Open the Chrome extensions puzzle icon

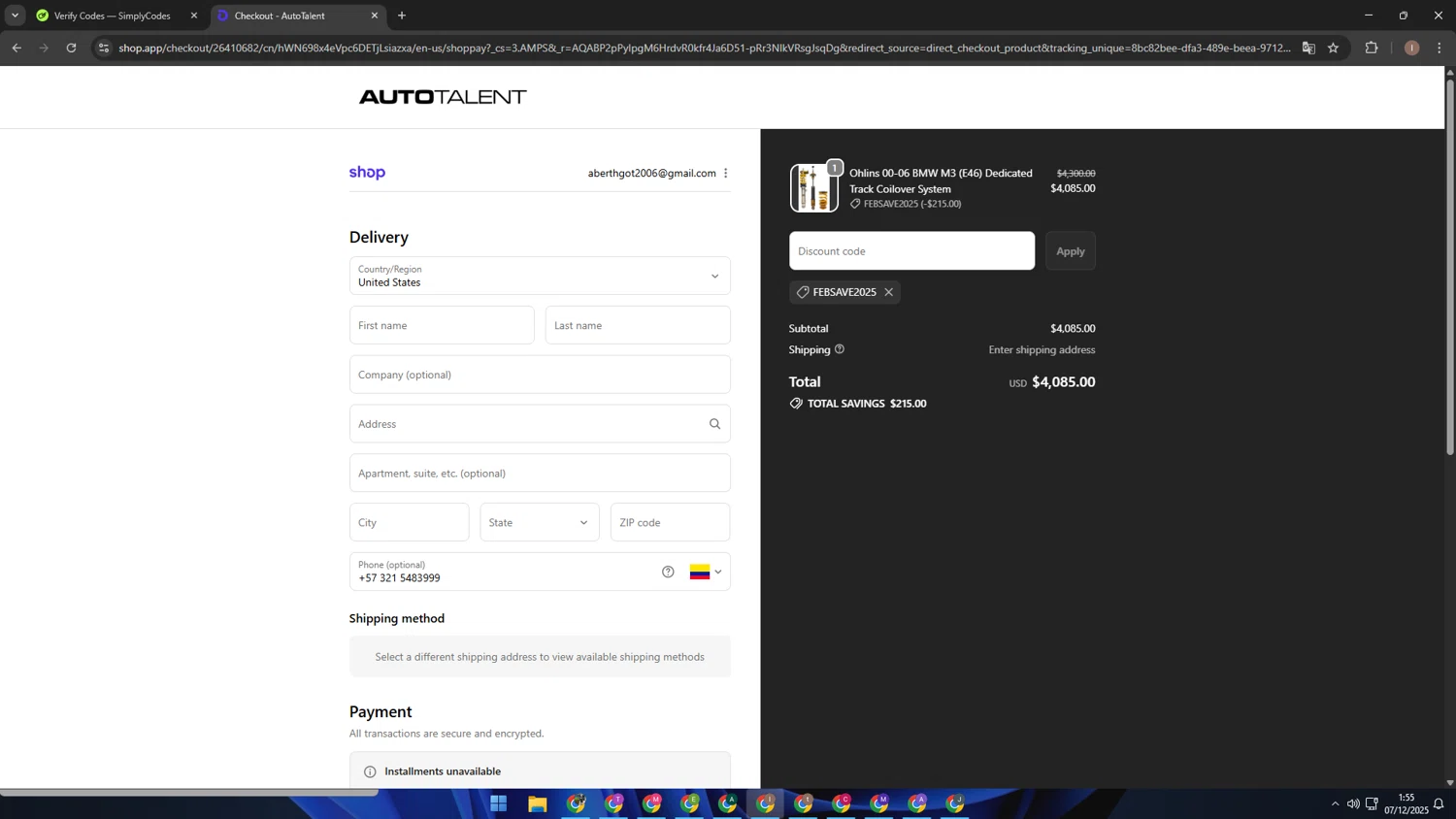point(1372,48)
